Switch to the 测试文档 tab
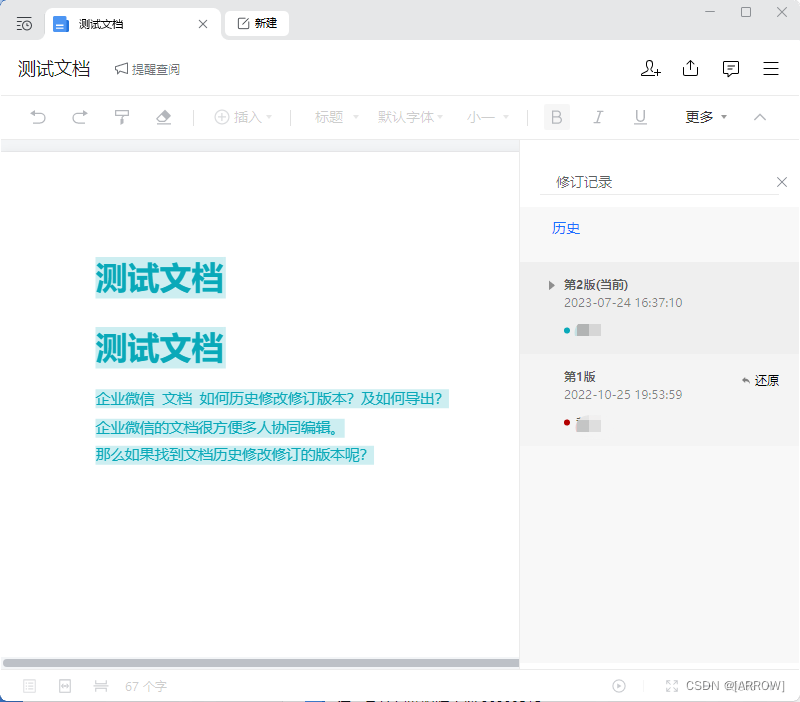 click(x=133, y=24)
